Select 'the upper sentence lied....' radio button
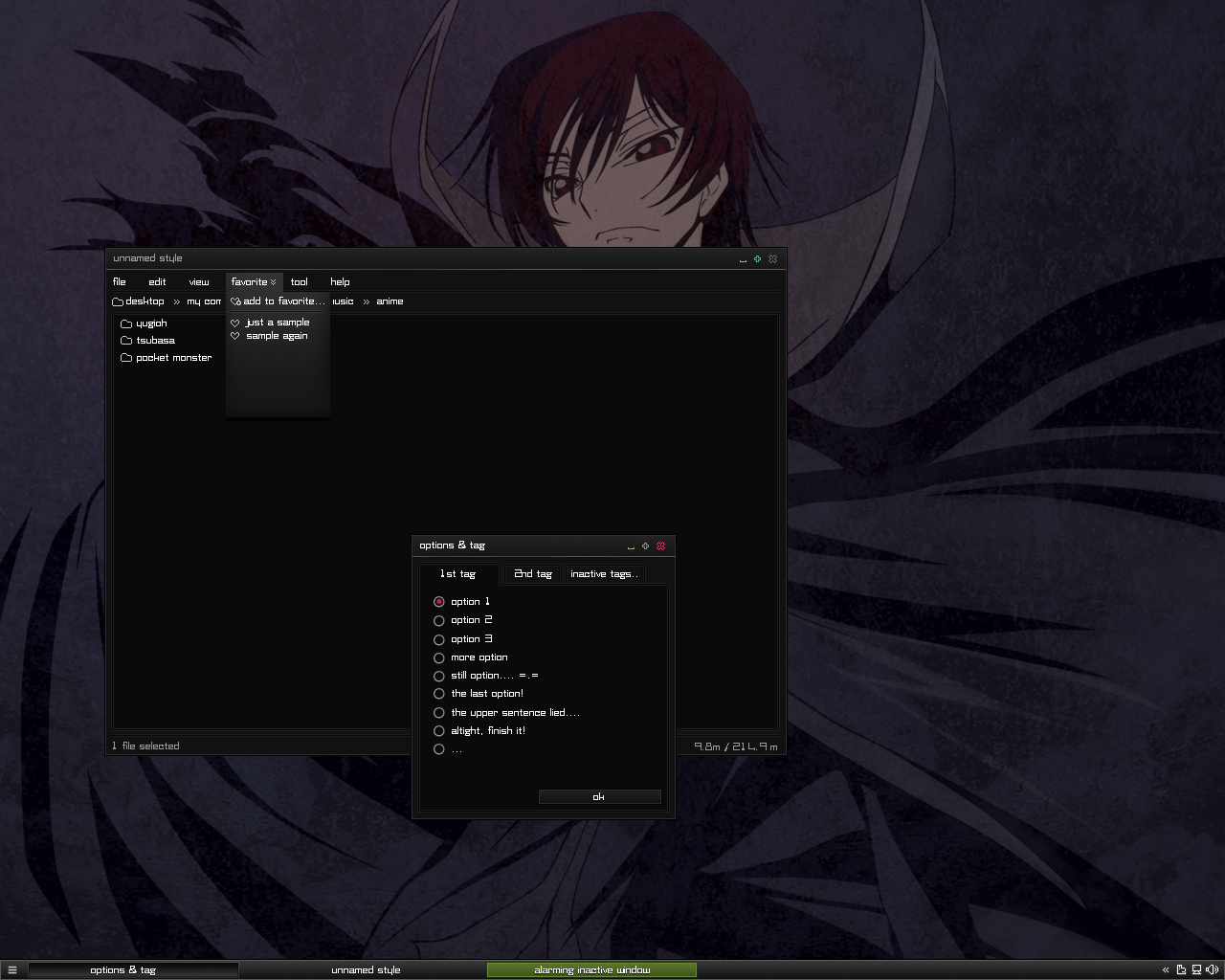 [439, 713]
